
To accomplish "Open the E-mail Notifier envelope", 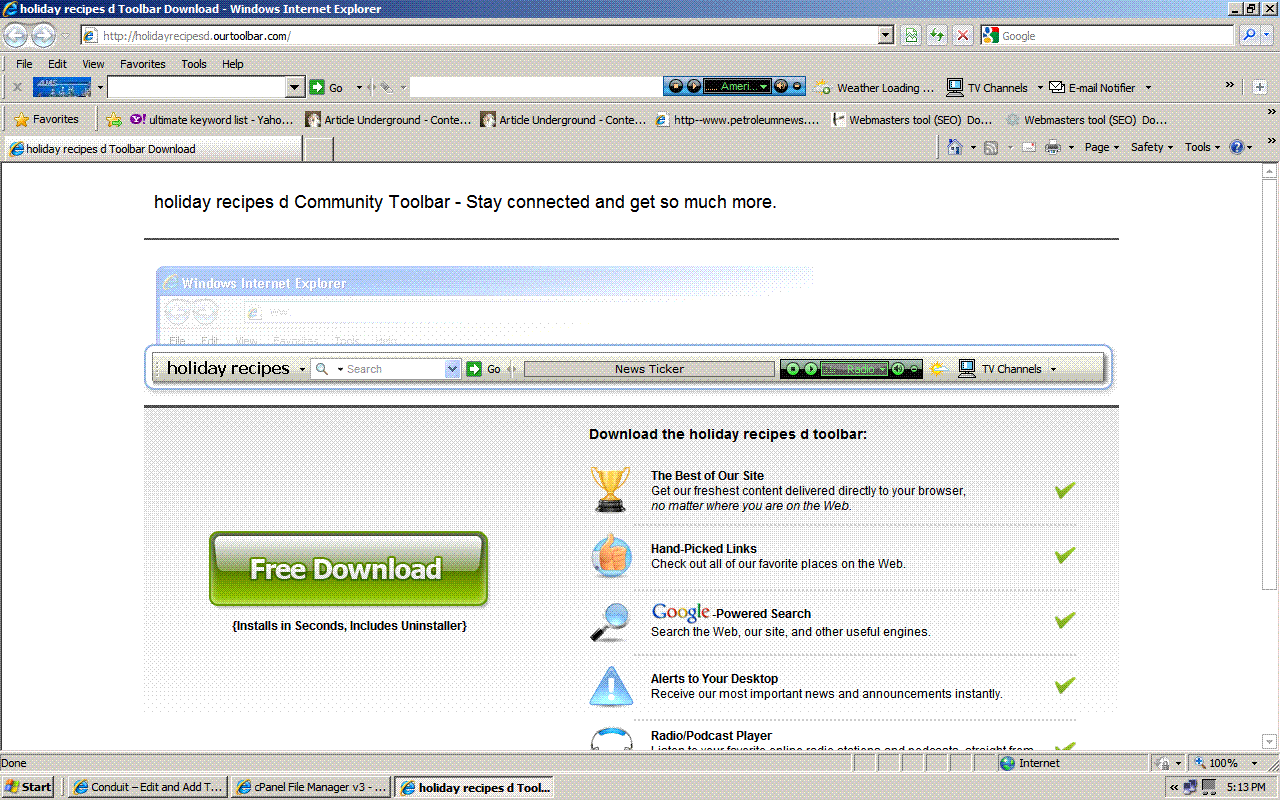I will 1056,87.
